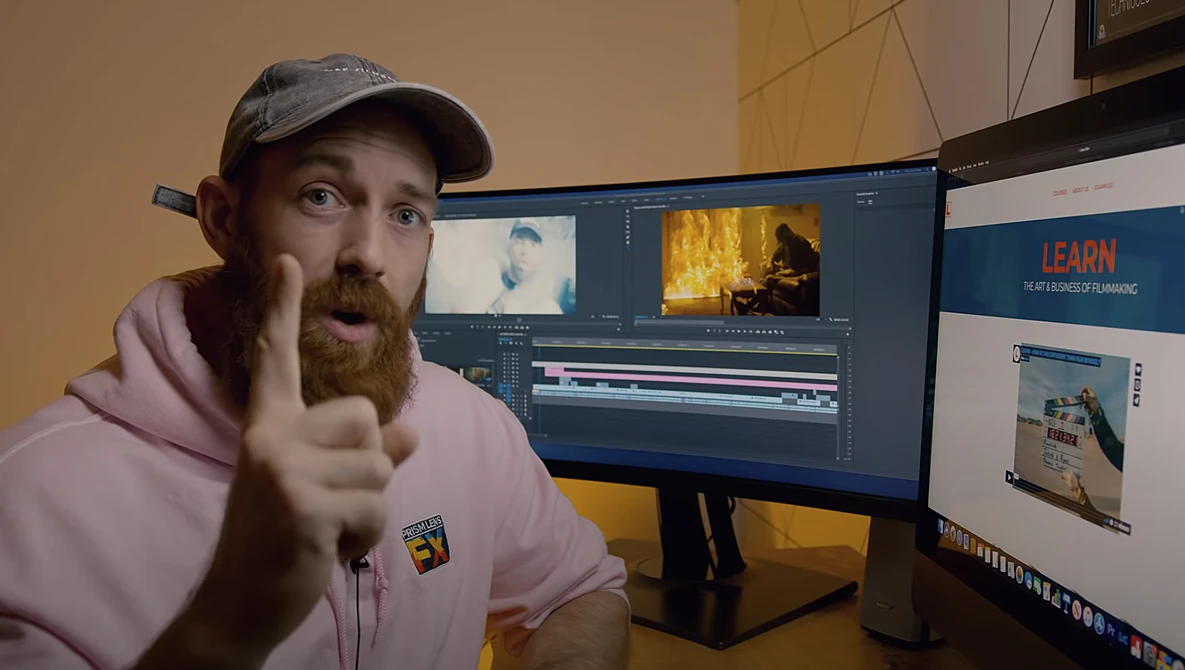Click the uploader avatar on the video

tap(1016, 354)
